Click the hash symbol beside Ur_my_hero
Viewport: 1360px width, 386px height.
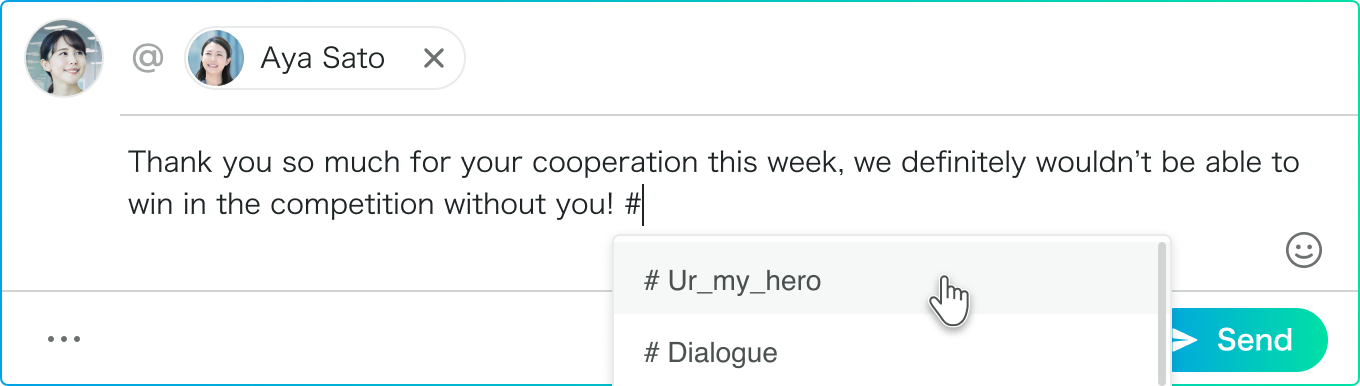click(651, 282)
